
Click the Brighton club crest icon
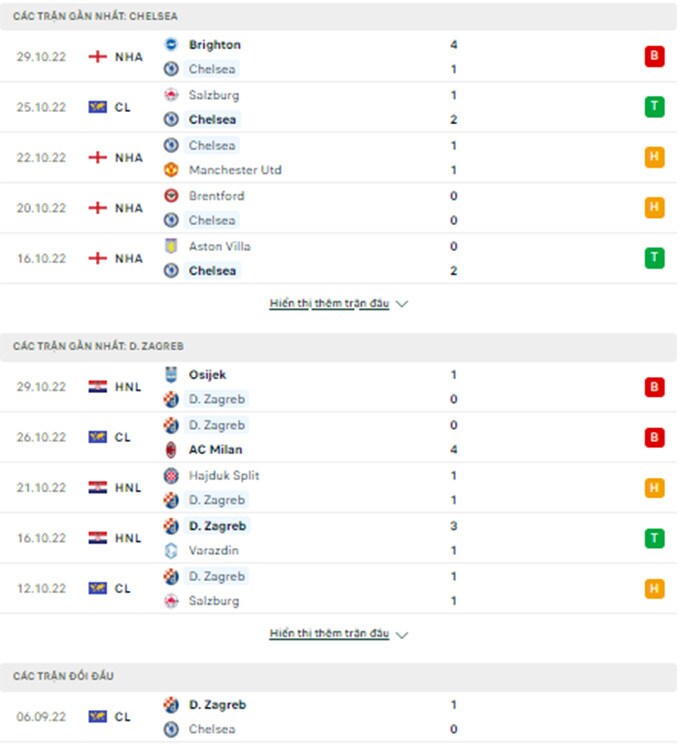(x=171, y=45)
